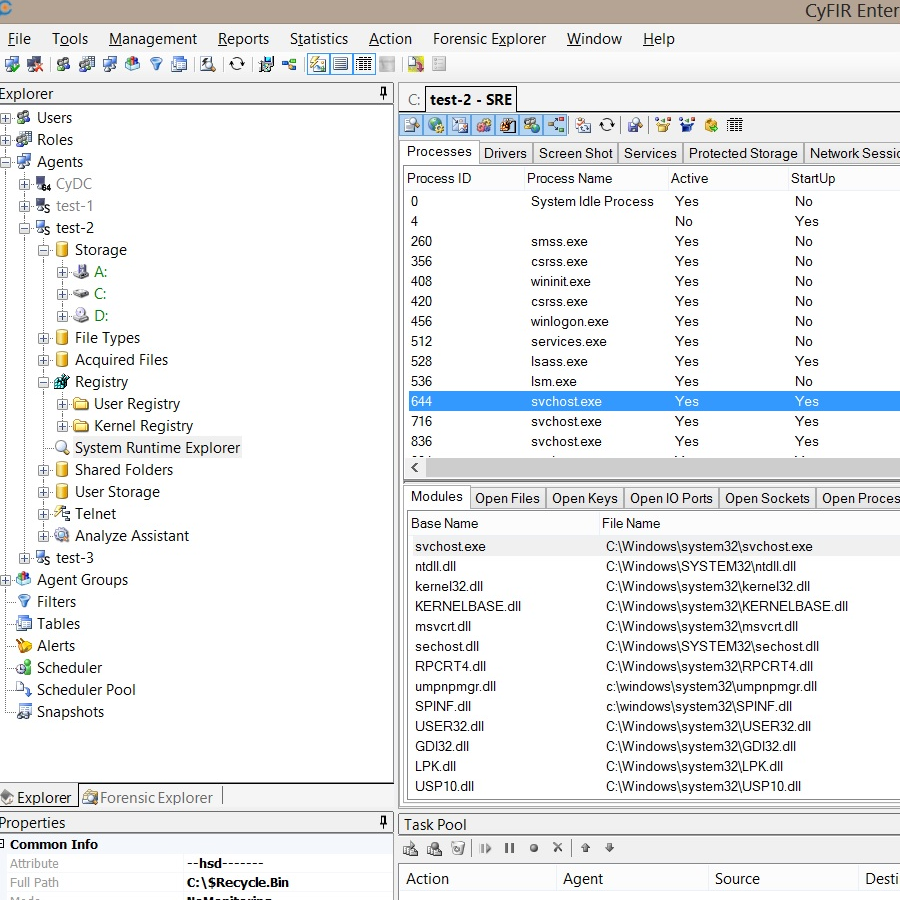Image resolution: width=900 pixels, height=900 pixels.
Task: Click the refresh icon in test-2 SRE toolbar
Action: 607,125
